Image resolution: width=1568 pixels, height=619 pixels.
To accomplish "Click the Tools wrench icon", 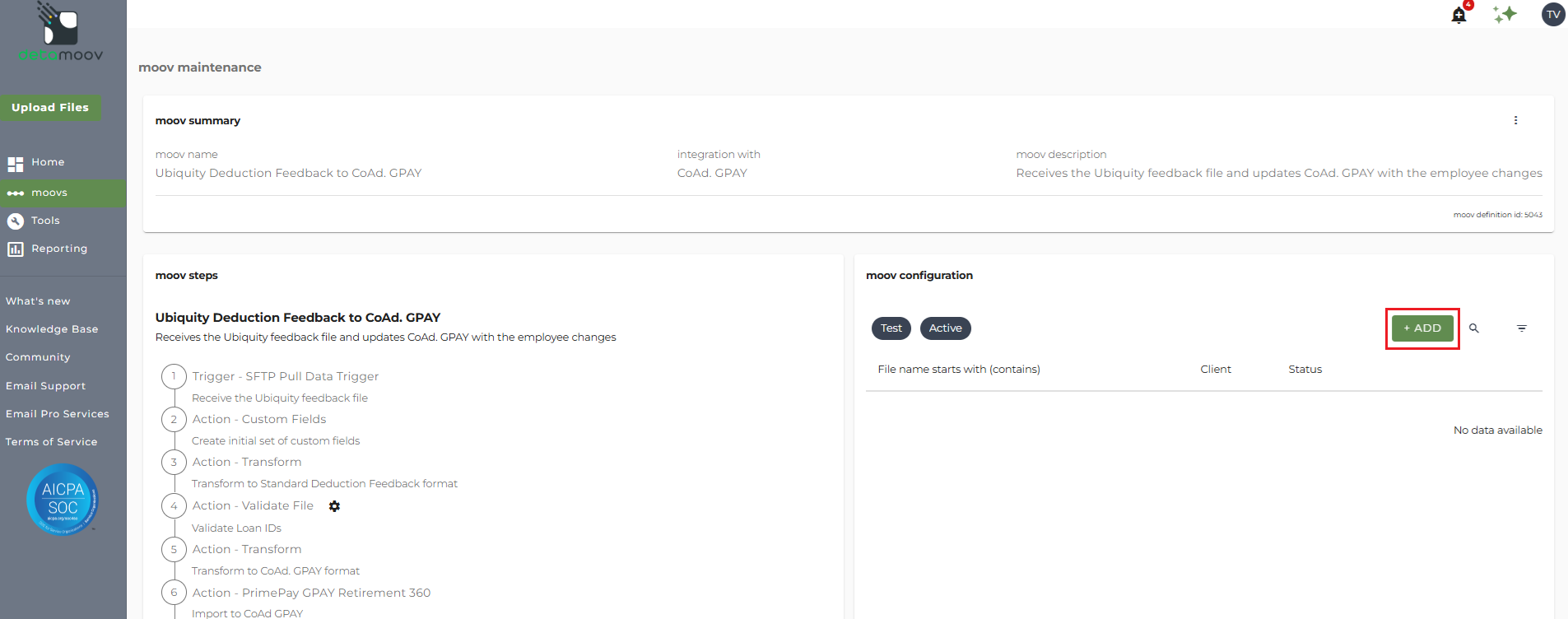I will point(16,221).
